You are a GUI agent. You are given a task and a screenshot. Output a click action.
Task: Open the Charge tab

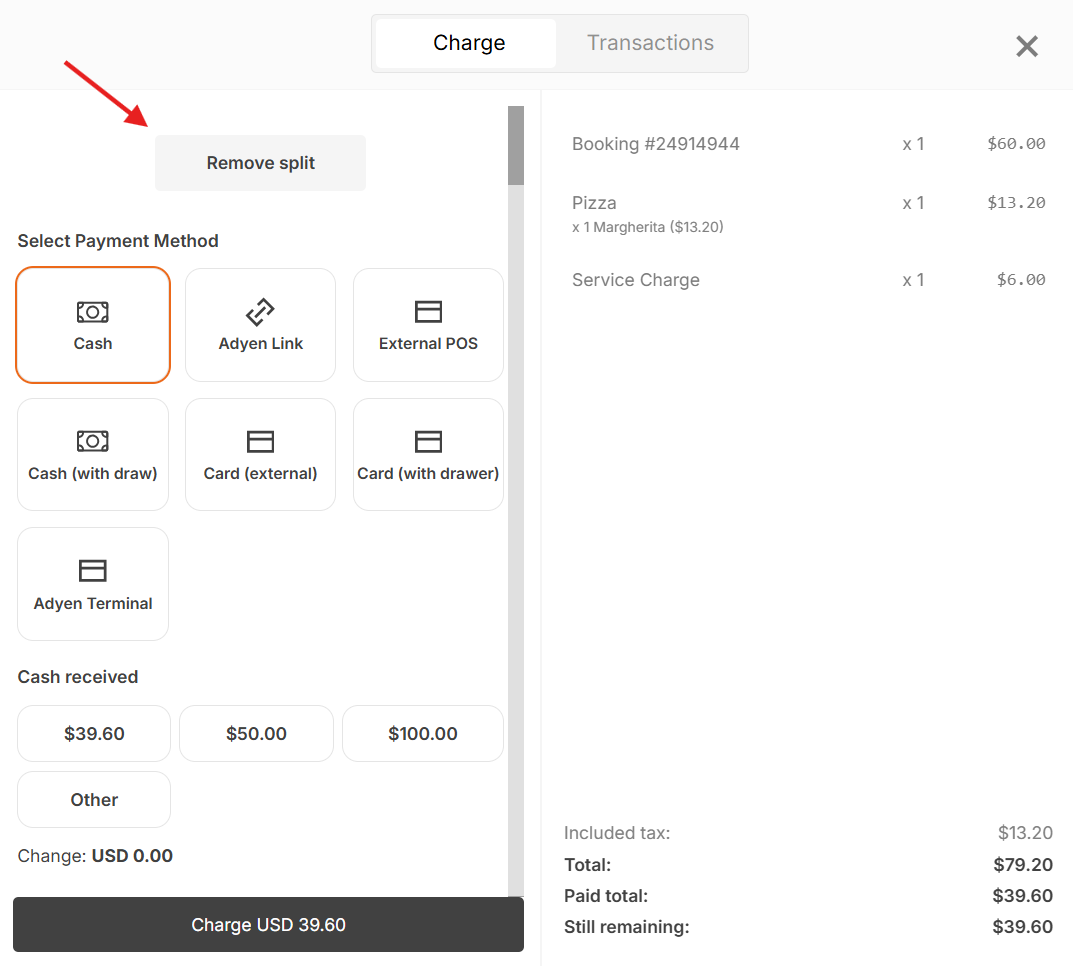[469, 43]
